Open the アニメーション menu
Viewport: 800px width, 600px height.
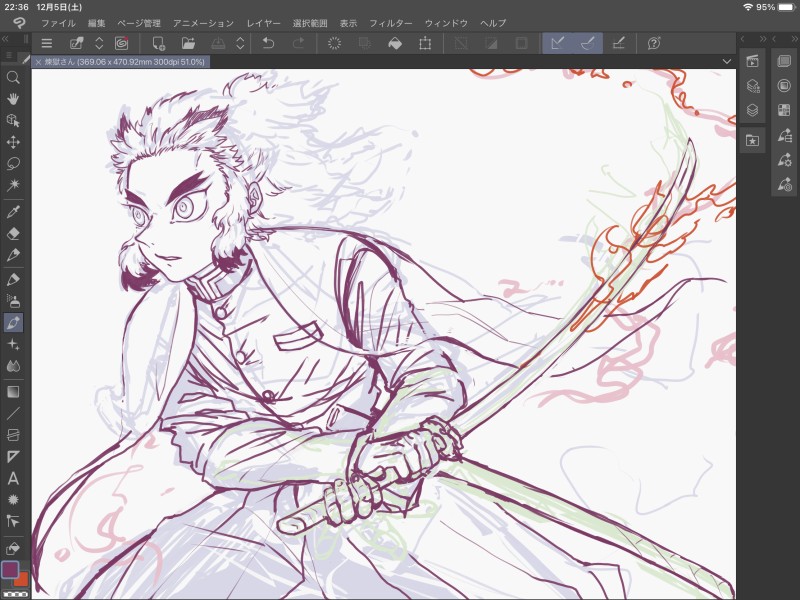(203, 23)
